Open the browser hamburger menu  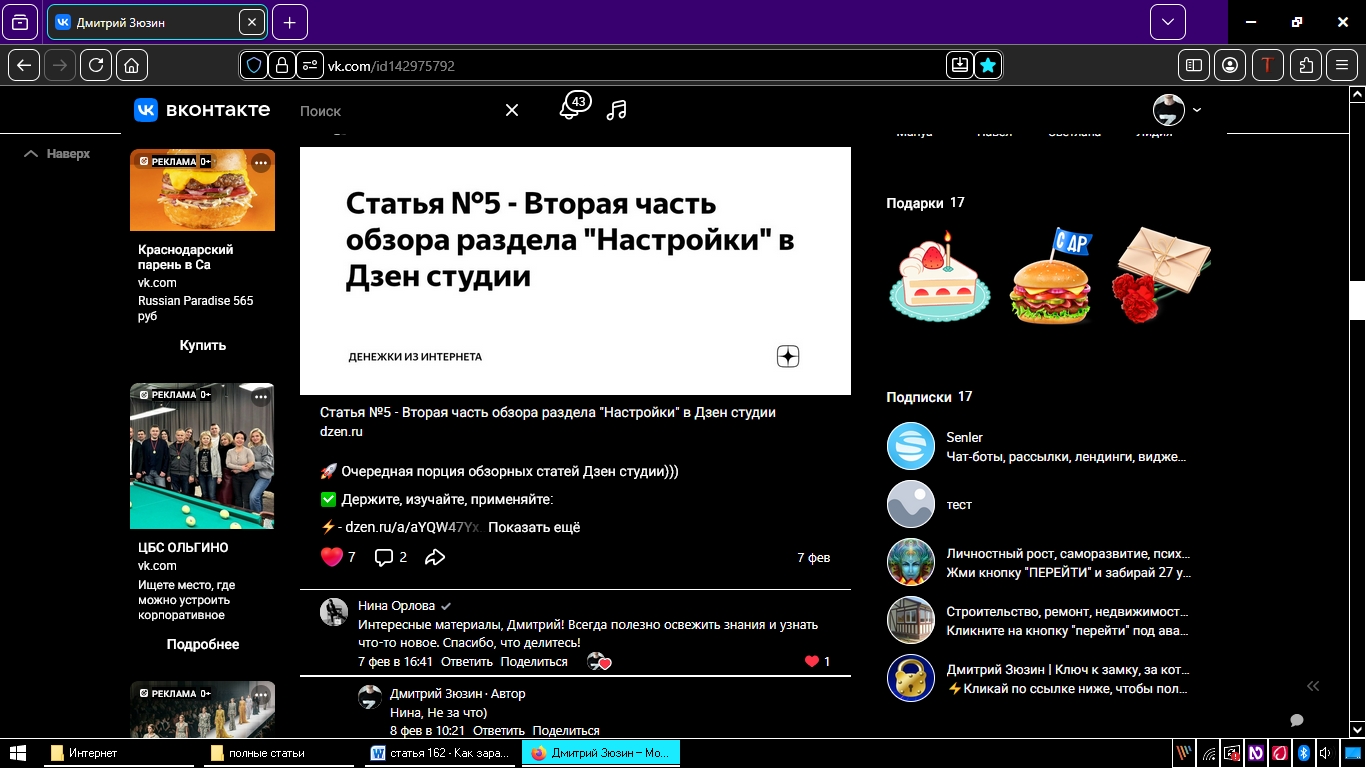(x=1342, y=64)
